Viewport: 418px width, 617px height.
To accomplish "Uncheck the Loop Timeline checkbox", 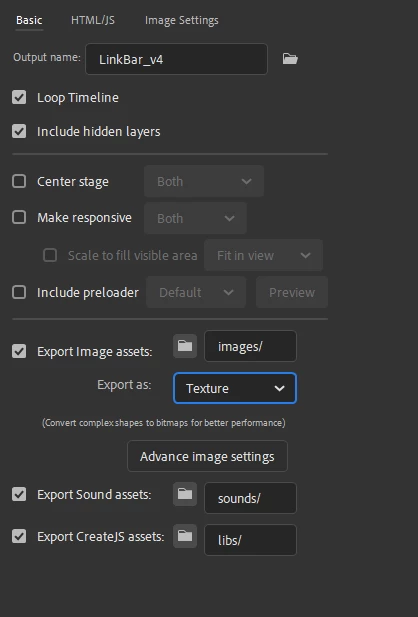I will coord(19,97).
